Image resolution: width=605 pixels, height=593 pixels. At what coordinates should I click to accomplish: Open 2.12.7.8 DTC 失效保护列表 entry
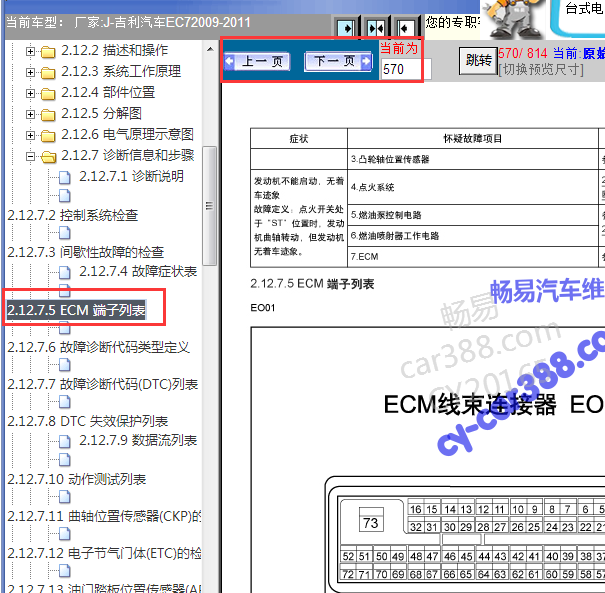pyautogui.click(x=88, y=421)
